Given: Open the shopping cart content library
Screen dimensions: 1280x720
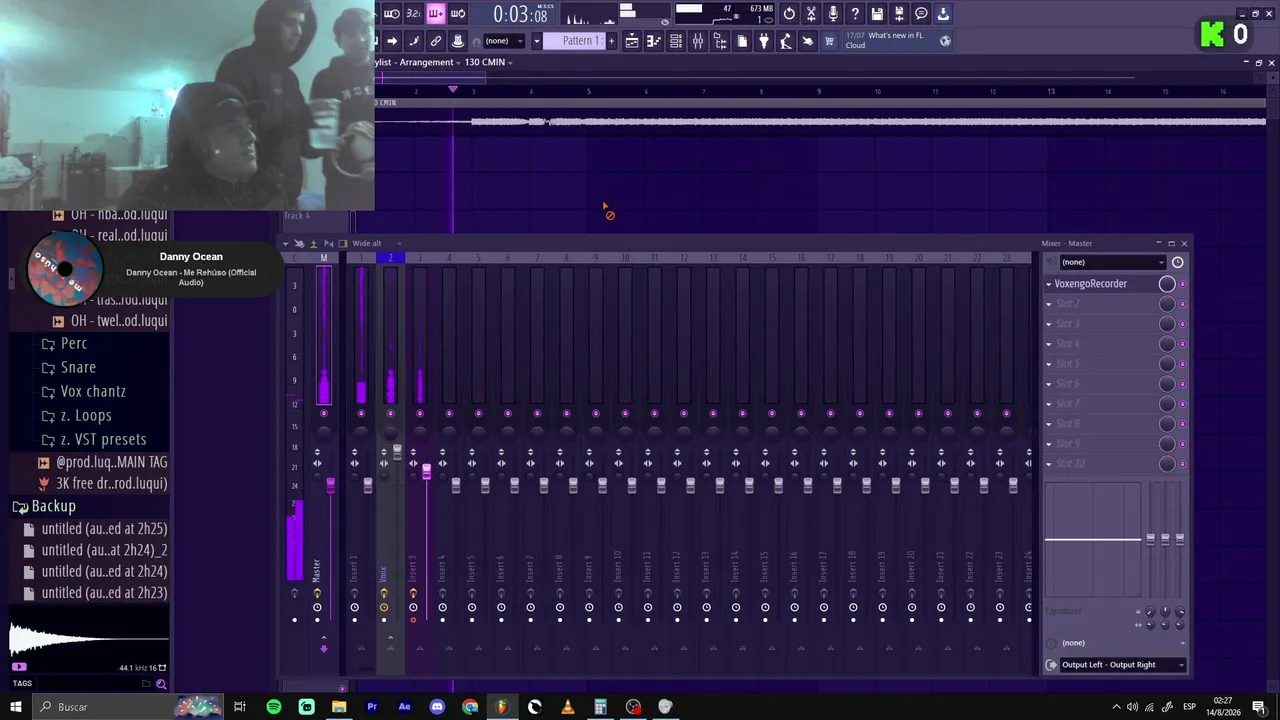Looking at the screenshot, I should click(x=829, y=41).
